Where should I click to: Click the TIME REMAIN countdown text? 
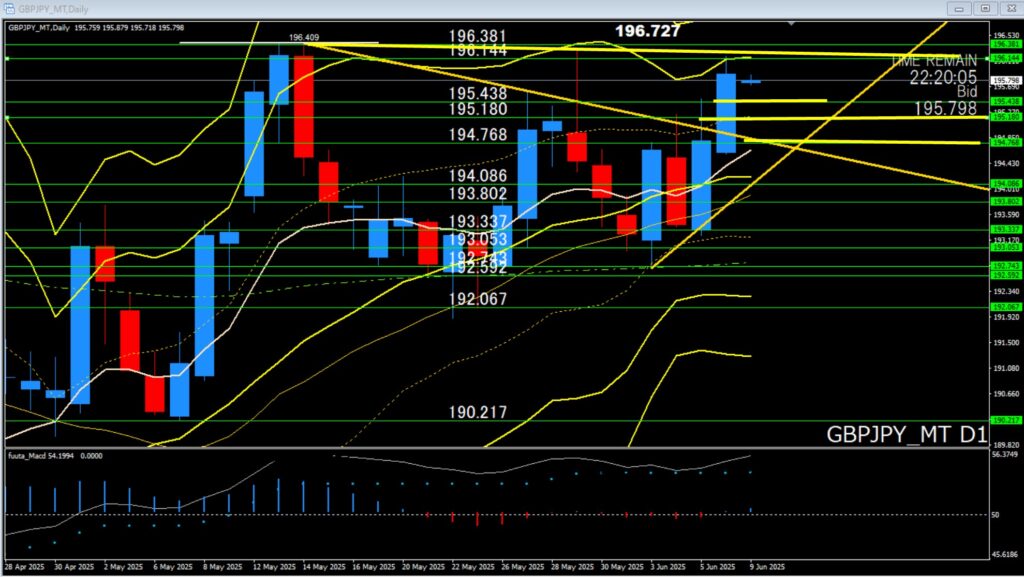934,60
